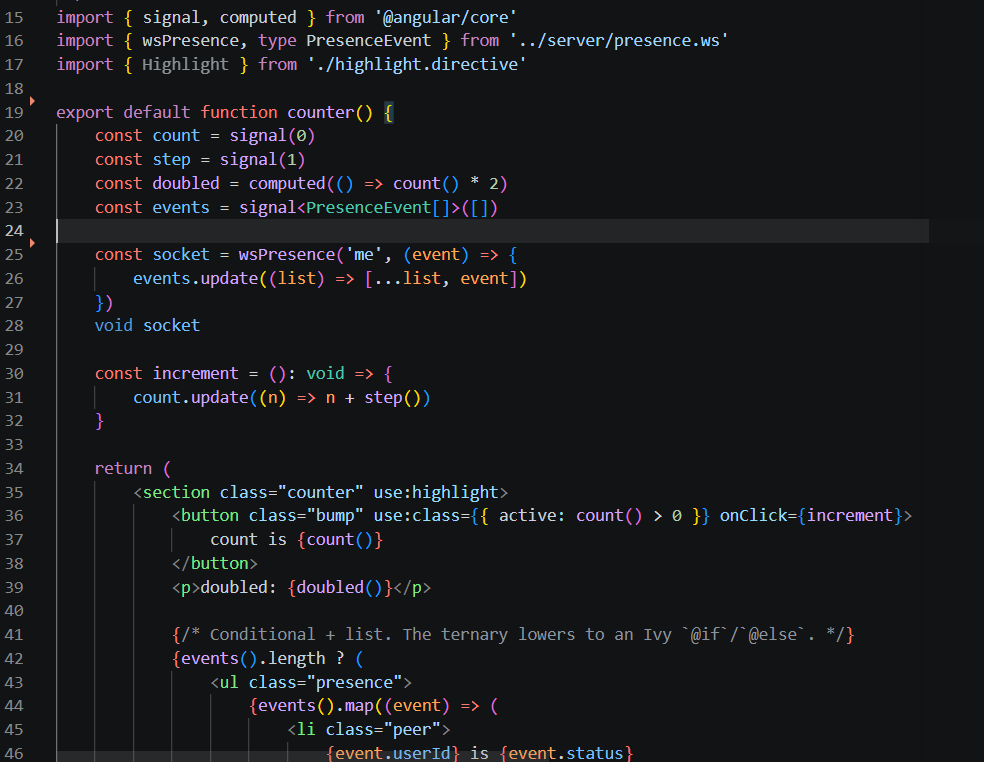Click the step variable declaration on line 21
Screen dimensions: 984x762
tap(171, 160)
